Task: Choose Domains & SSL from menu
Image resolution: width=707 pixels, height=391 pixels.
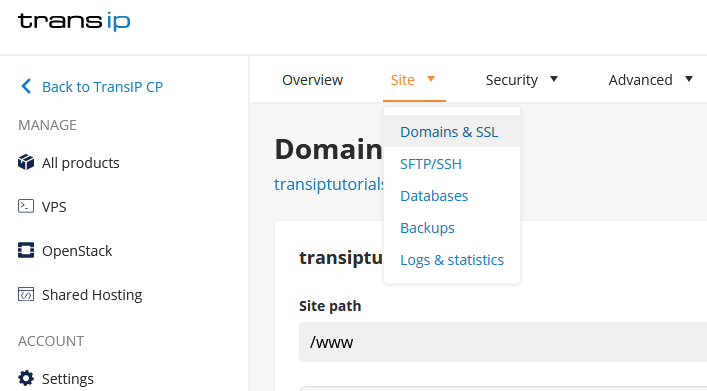Action: point(452,131)
